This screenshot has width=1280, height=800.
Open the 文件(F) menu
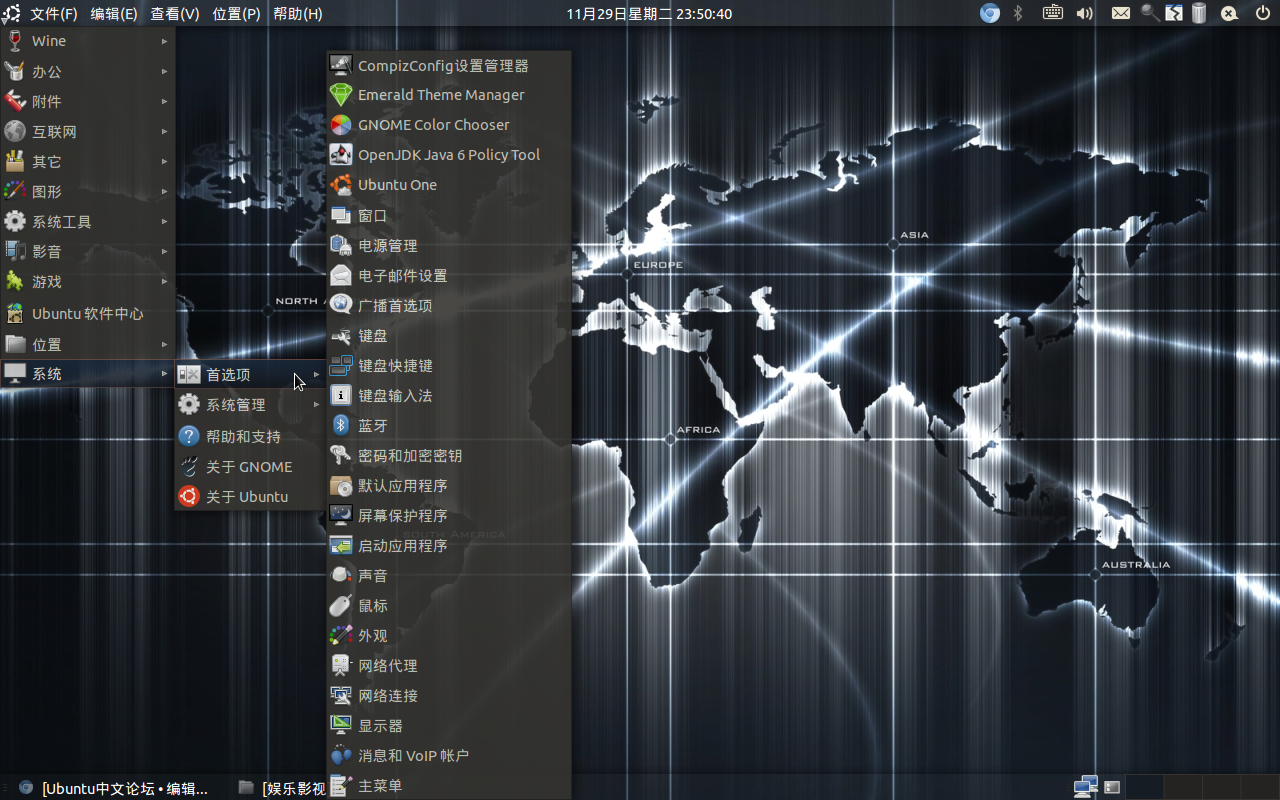(x=54, y=14)
